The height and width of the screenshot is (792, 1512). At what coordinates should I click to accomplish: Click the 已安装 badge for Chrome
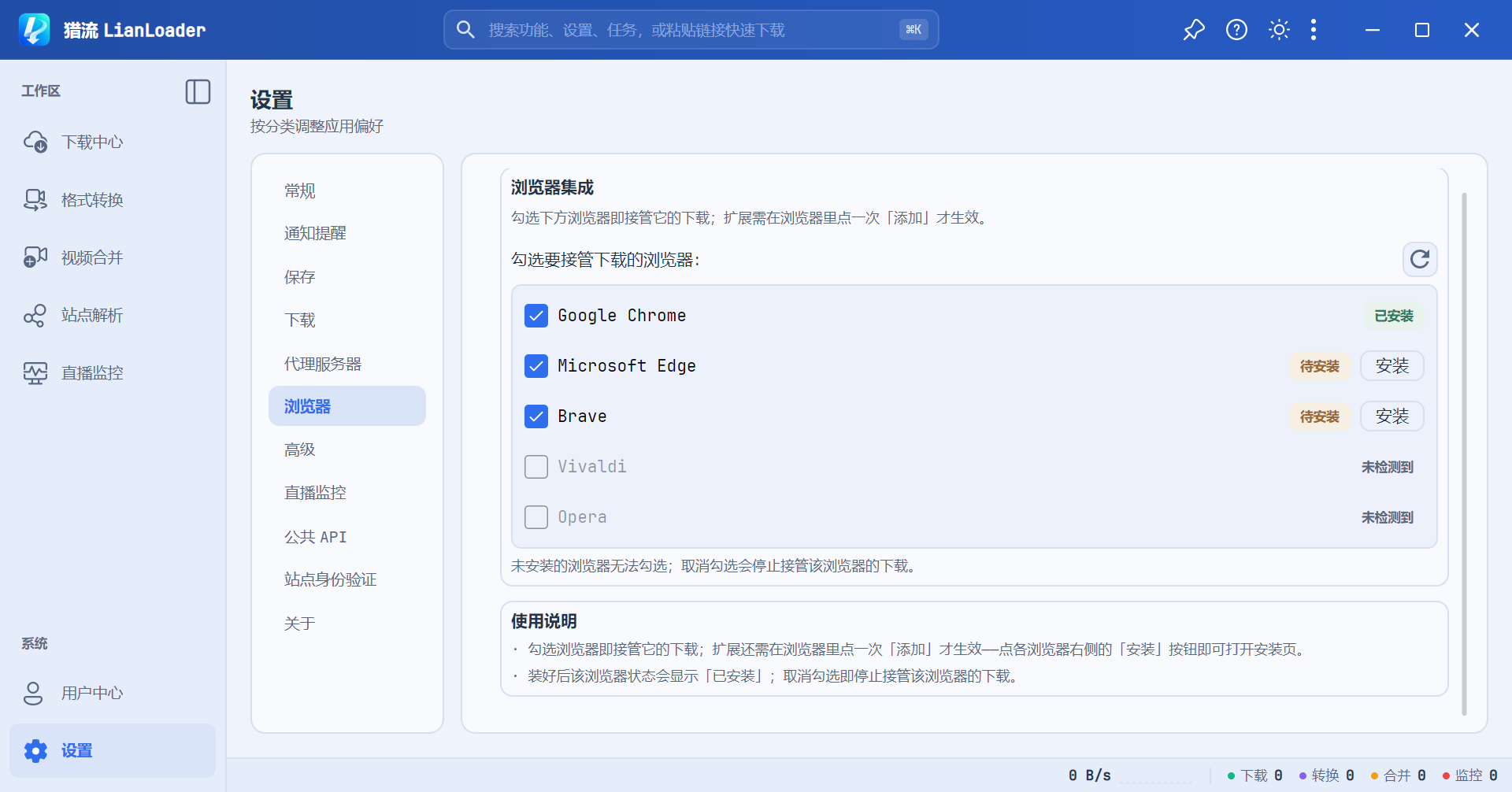(1394, 316)
